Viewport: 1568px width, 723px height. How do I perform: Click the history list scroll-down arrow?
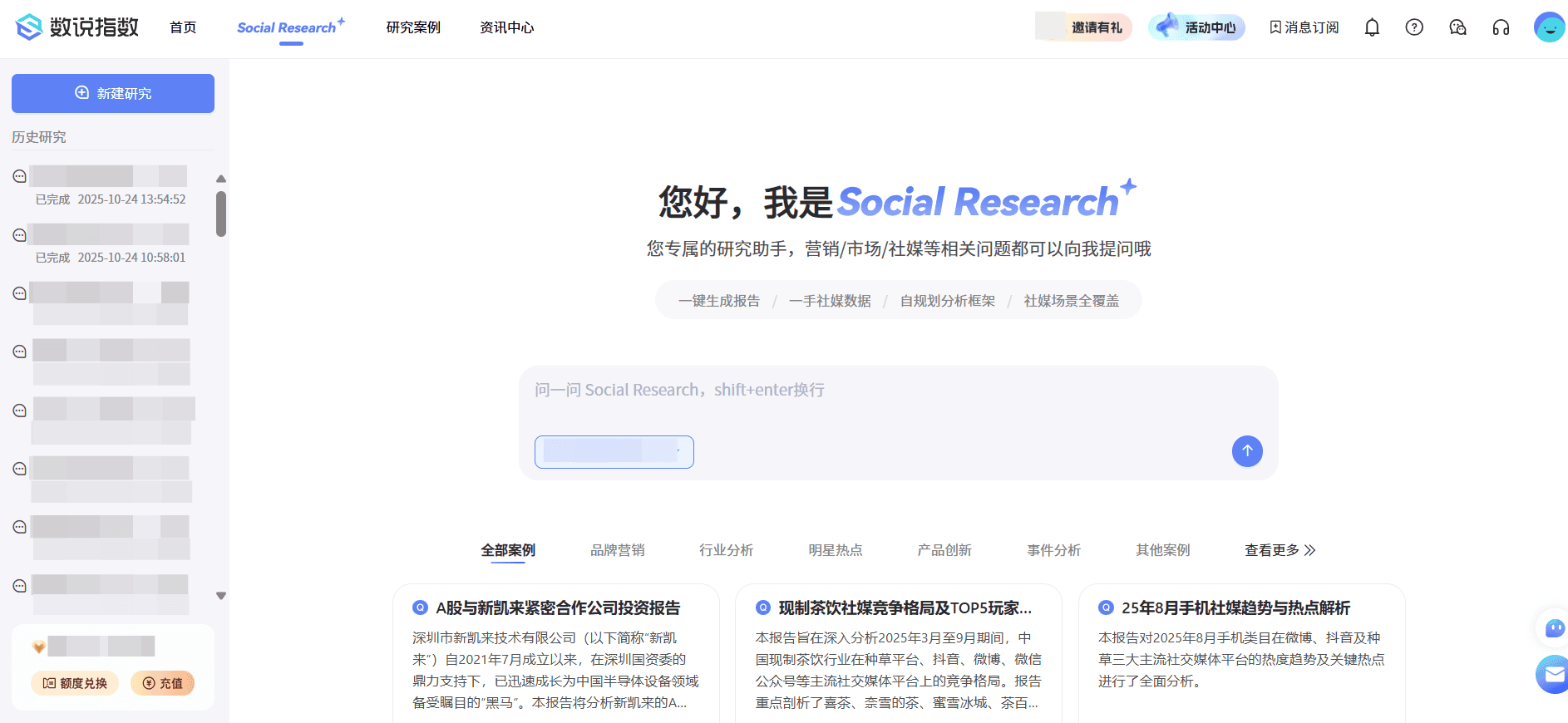point(221,596)
